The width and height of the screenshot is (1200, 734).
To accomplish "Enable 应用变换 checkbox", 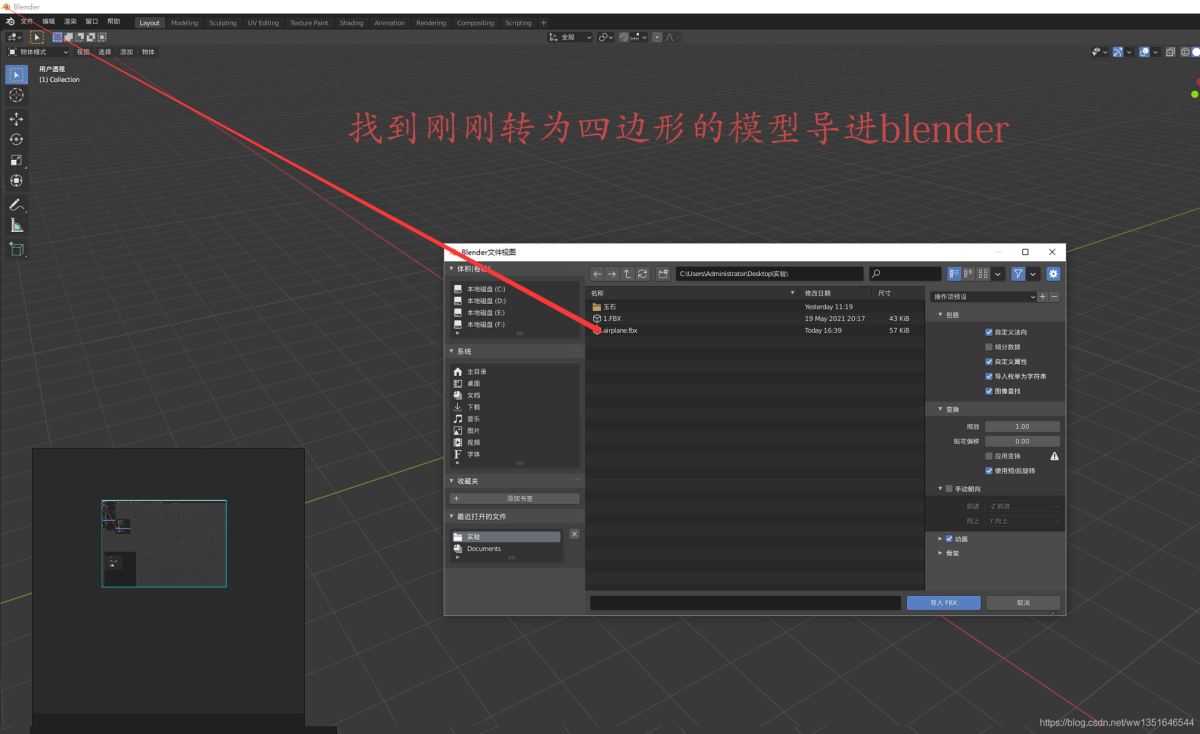I will click(989, 456).
